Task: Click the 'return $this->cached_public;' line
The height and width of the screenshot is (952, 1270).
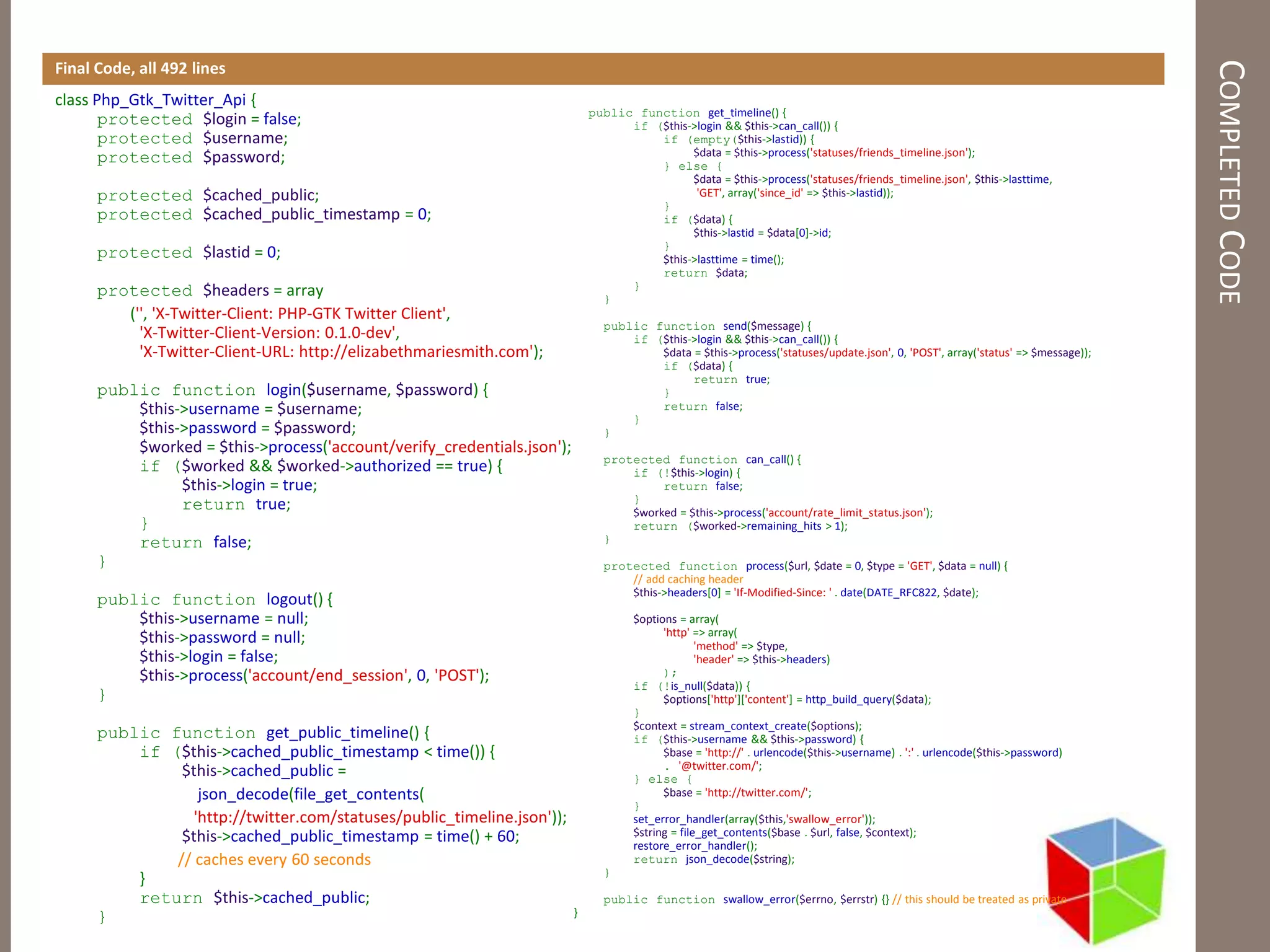Action: (254, 898)
